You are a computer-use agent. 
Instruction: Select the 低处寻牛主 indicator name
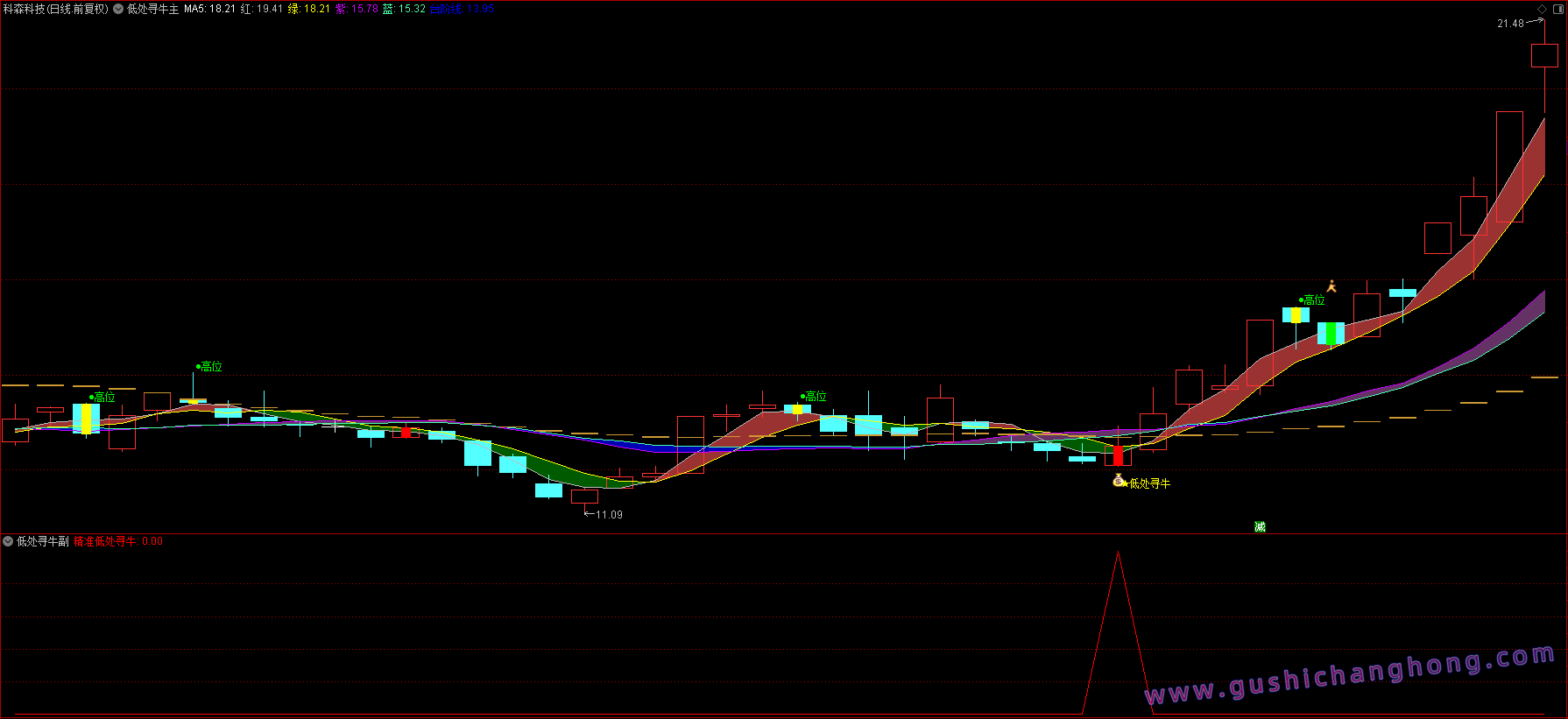pyautogui.click(x=153, y=9)
